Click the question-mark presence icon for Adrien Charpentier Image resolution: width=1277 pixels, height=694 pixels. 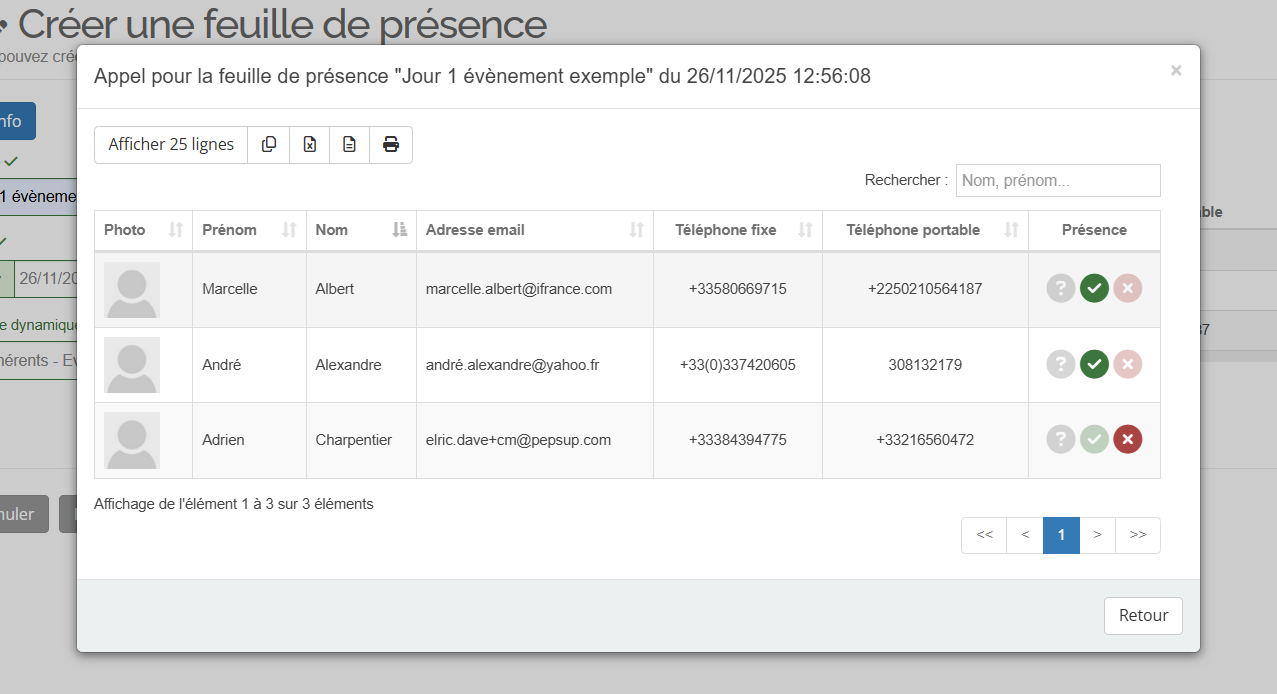click(x=1060, y=440)
